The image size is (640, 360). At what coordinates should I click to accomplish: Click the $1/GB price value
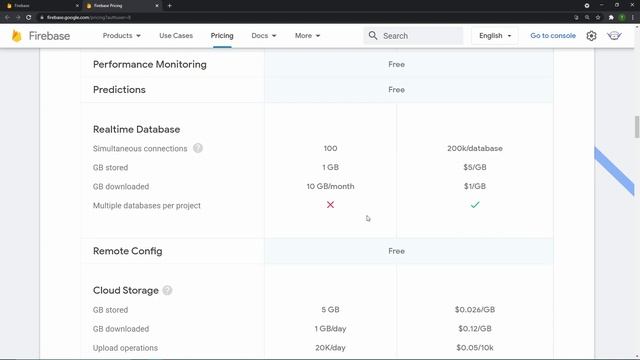475,186
